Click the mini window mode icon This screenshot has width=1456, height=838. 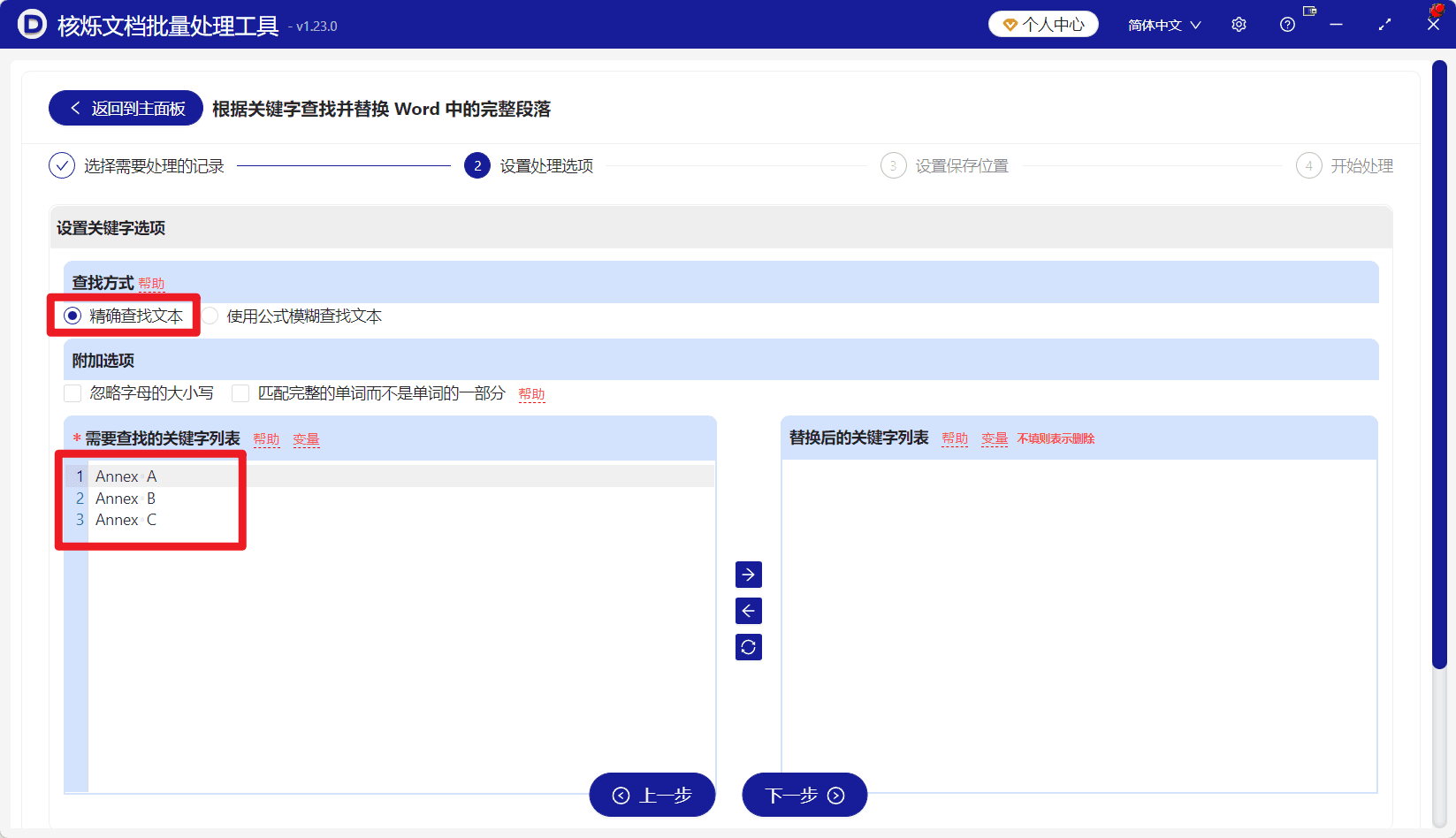click(1310, 11)
